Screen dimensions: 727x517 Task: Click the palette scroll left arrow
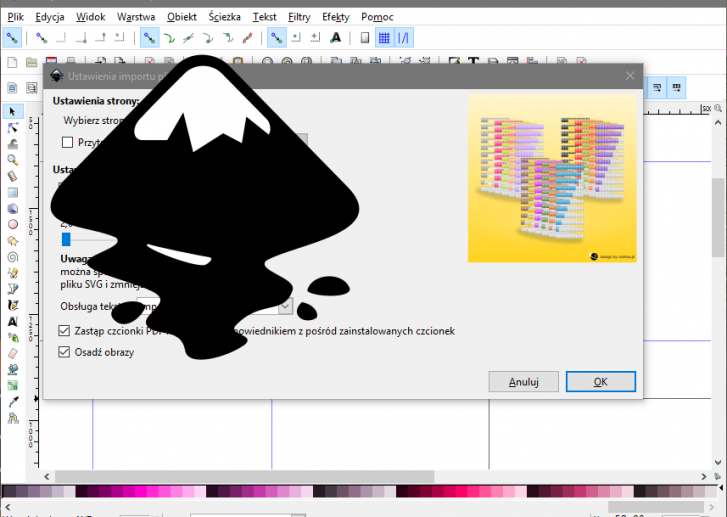(x=7, y=507)
